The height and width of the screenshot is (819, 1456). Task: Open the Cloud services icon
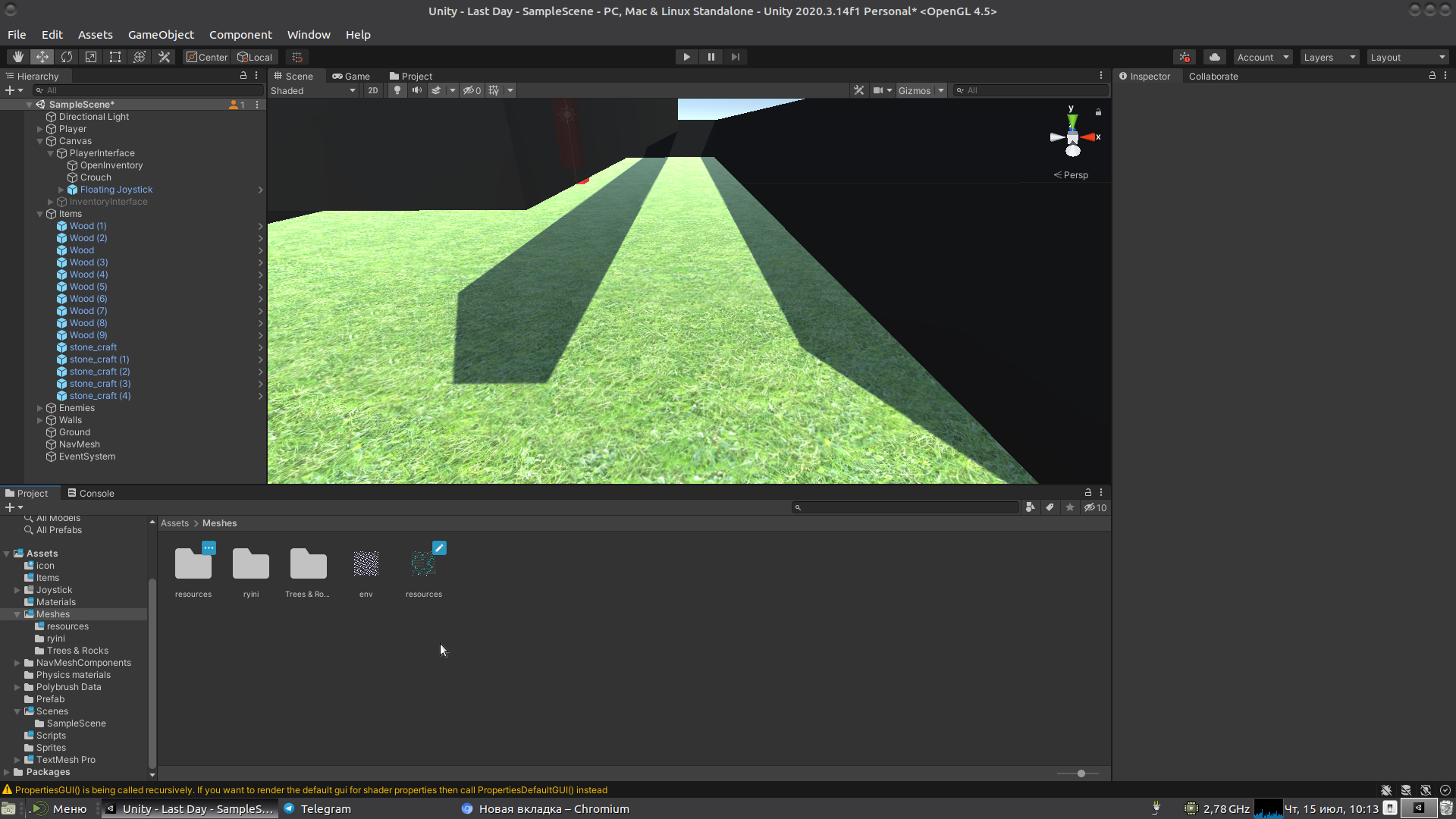click(x=1215, y=57)
